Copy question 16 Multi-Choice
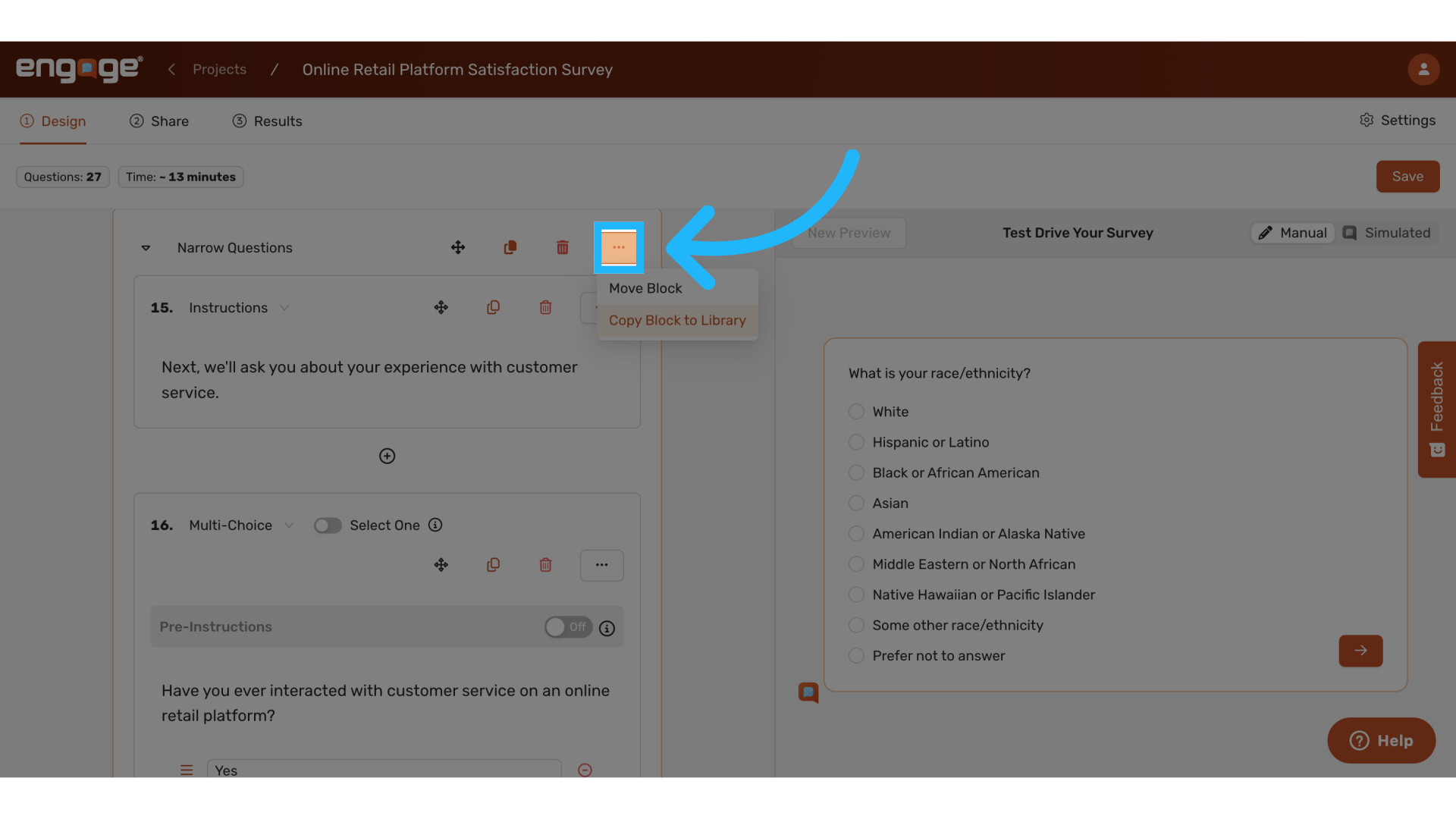1456x819 pixels. pyautogui.click(x=493, y=565)
